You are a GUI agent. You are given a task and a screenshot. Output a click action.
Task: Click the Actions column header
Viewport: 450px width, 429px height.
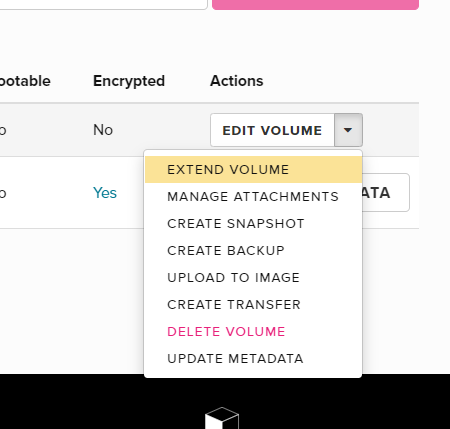[237, 81]
